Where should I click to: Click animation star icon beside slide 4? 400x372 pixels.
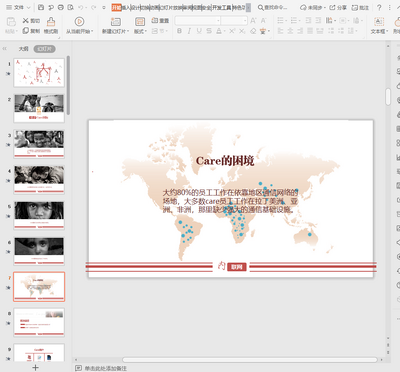click(x=8, y=181)
